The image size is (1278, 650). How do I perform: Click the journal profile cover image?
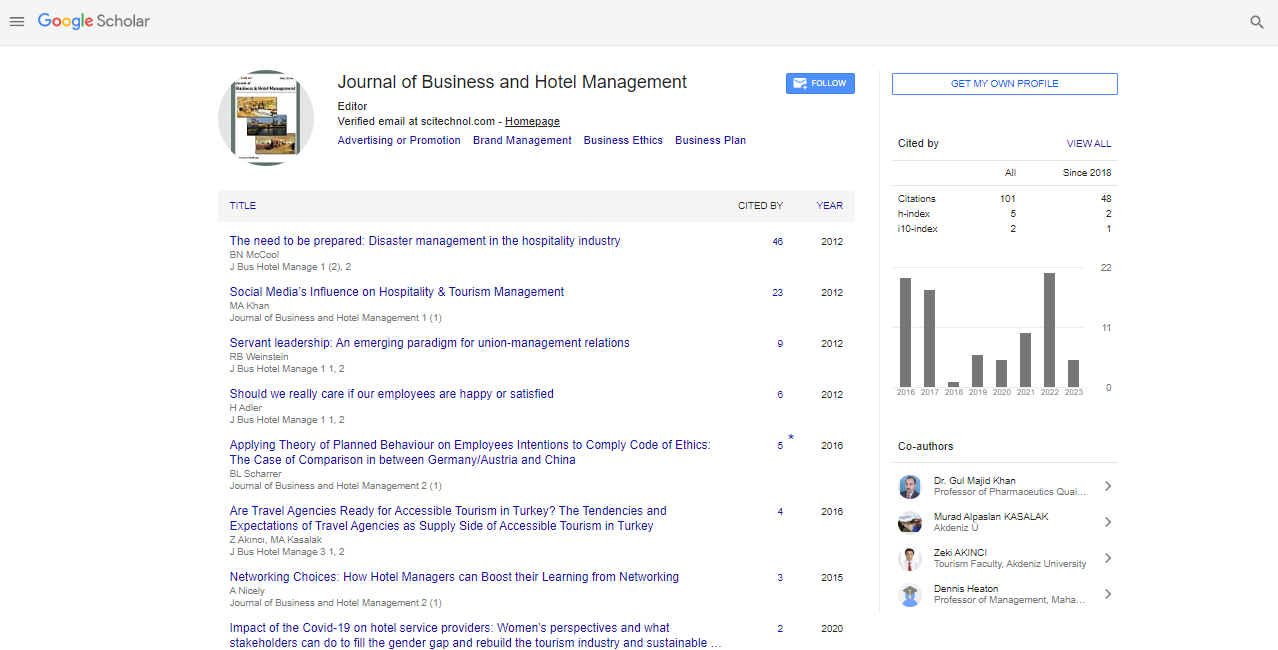tap(266, 118)
